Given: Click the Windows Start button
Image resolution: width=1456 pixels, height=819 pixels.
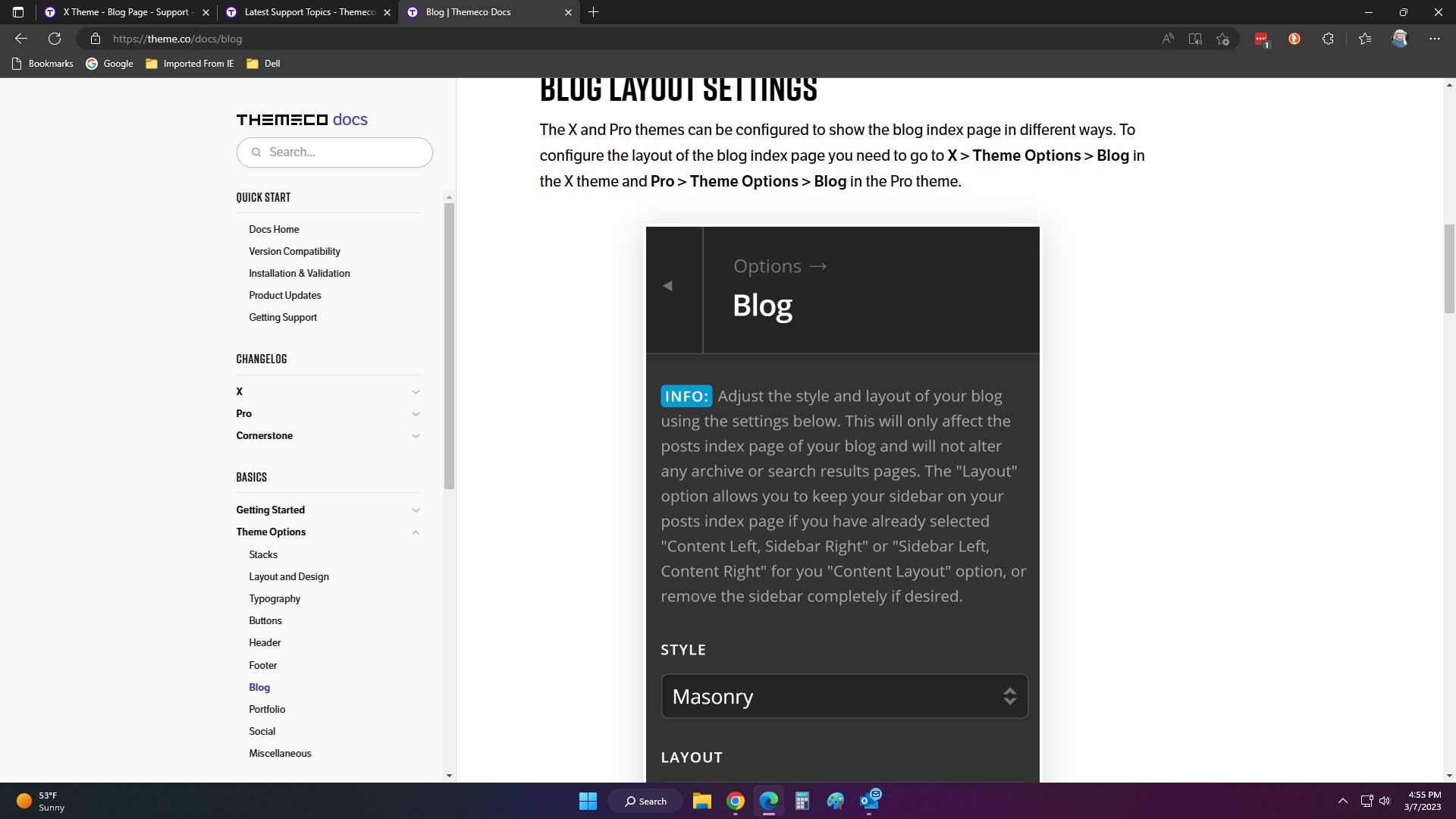Looking at the screenshot, I should pyautogui.click(x=588, y=801).
